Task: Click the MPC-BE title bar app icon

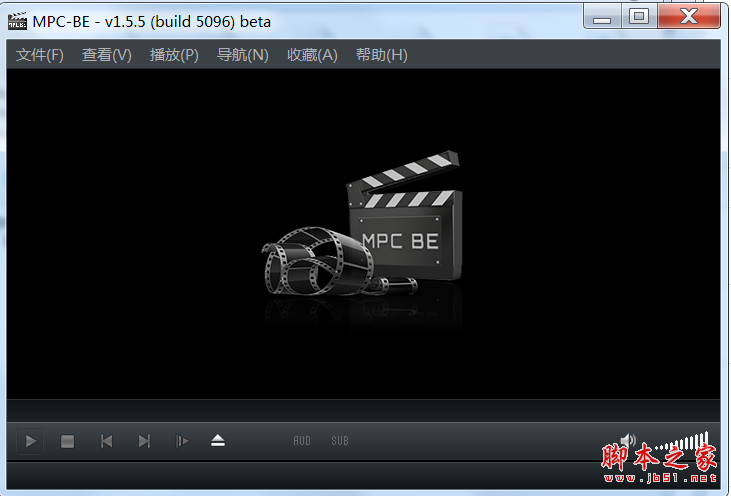Action: pos(17,21)
